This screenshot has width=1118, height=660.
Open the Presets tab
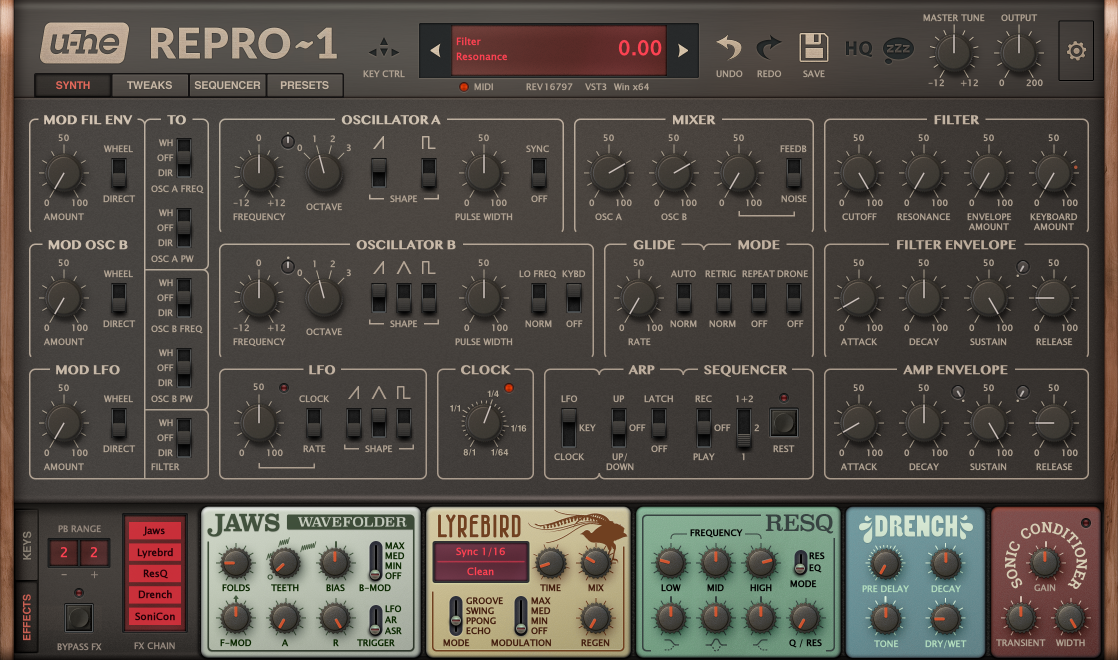pos(304,85)
